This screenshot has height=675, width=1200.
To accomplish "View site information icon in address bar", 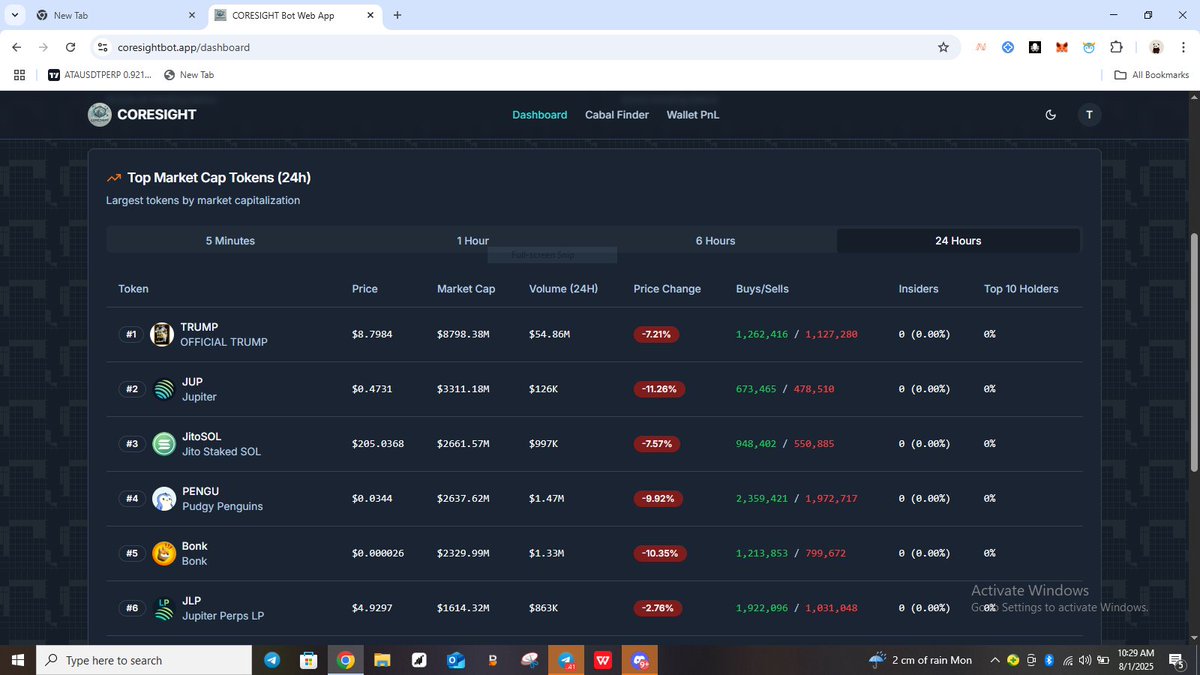I will click(102, 47).
